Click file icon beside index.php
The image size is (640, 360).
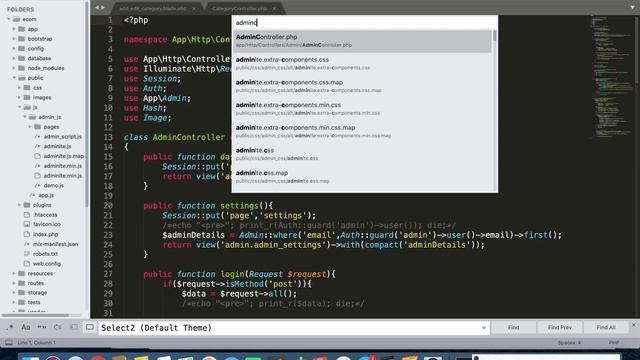coord(27,234)
